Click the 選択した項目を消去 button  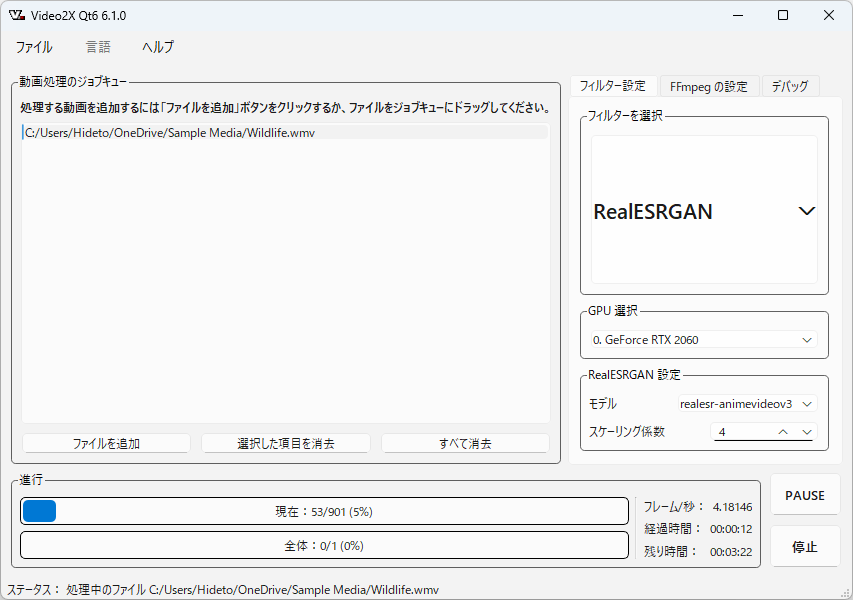pyautogui.click(x=285, y=443)
